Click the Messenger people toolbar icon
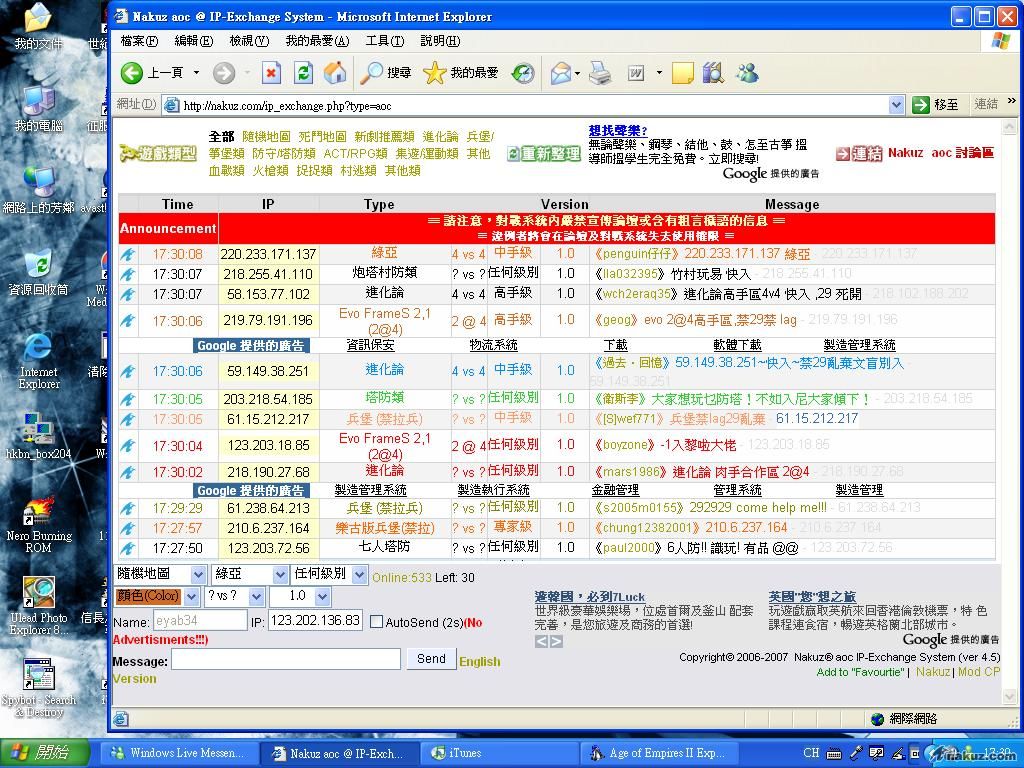 point(746,72)
